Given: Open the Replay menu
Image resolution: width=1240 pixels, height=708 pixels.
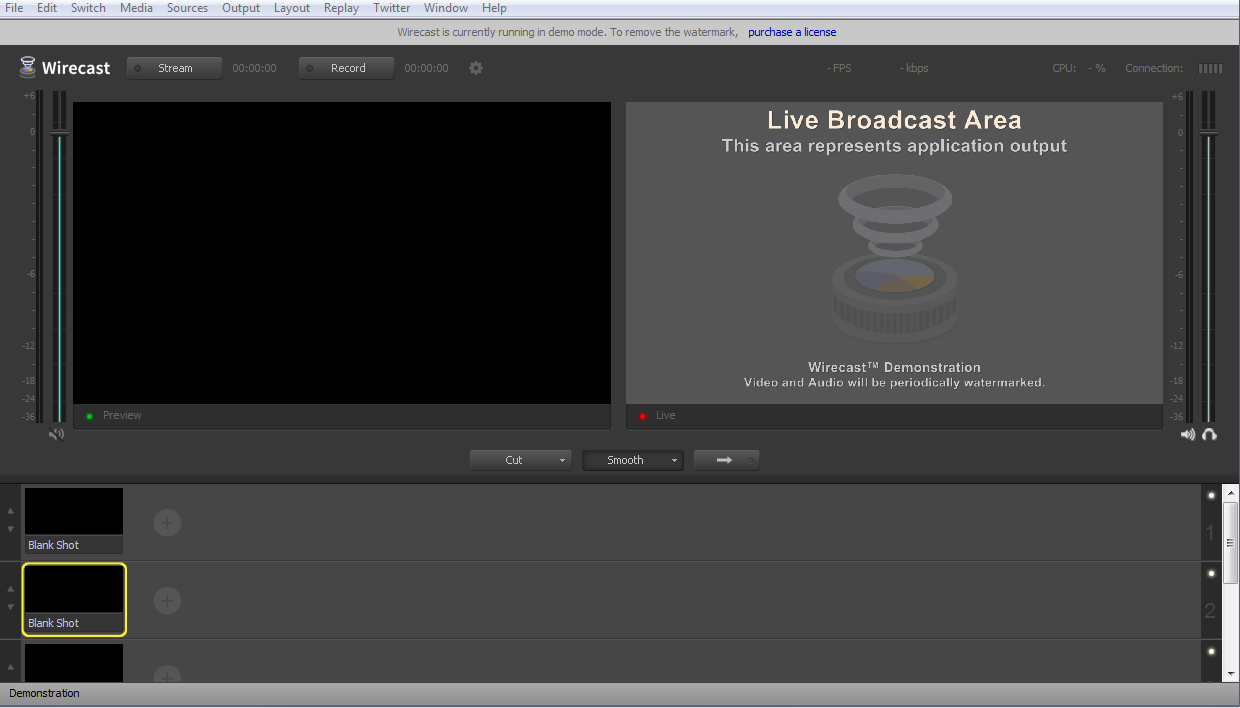Looking at the screenshot, I should 341,7.
